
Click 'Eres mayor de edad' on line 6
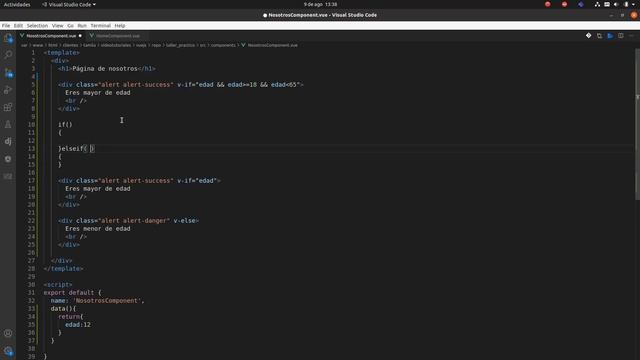pyautogui.click(x=98, y=93)
